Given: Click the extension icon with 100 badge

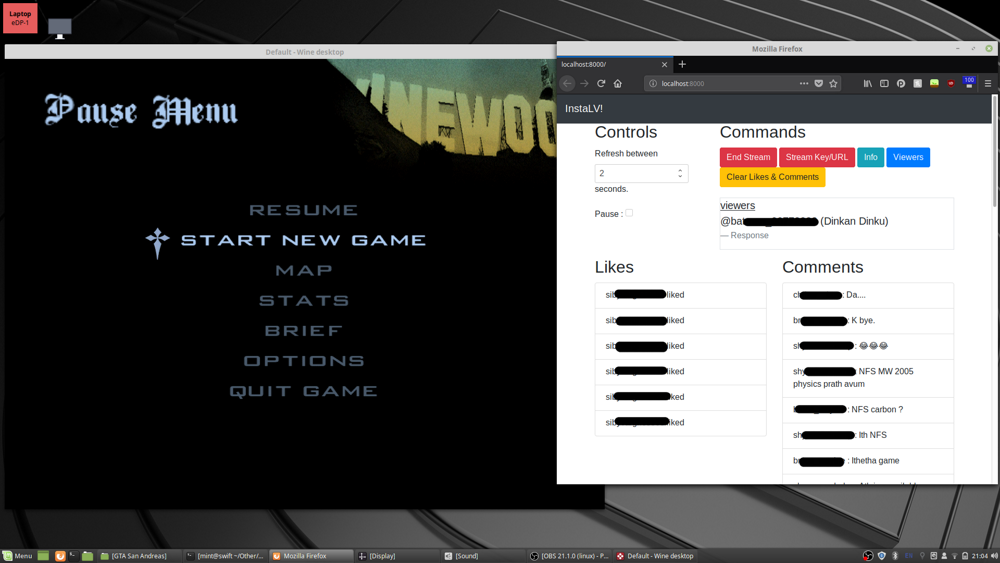Looking at the screenshot, I should tap(969, 83).
